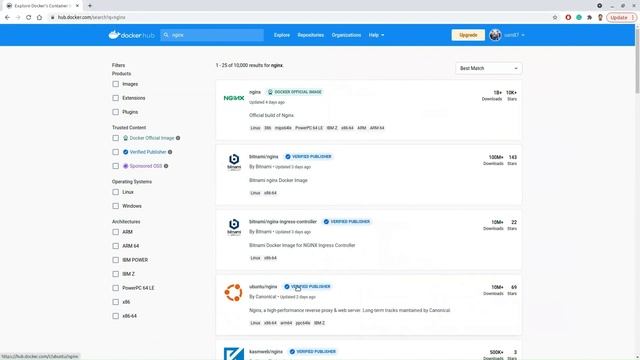The width and height of the screenshot is (640, 360).
Task: Click the NGINX logo thumbnail
Action: click(234, 98)
